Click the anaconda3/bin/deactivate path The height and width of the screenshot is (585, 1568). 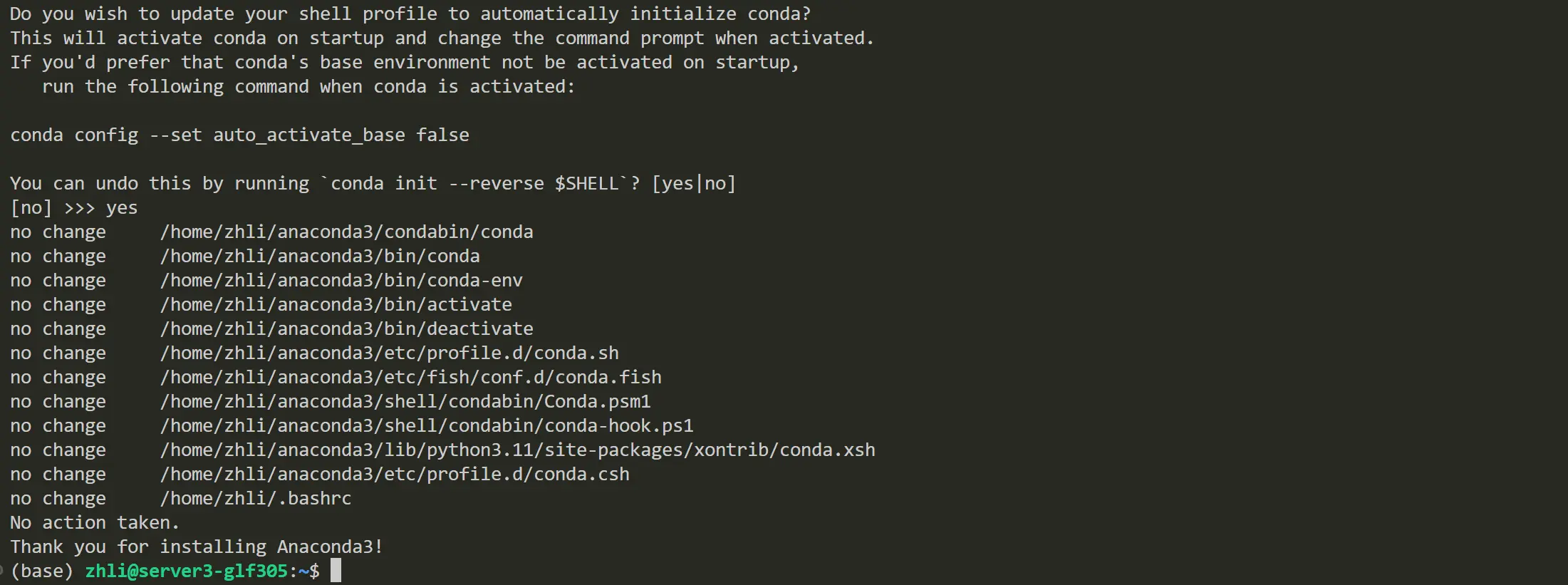[347, 328]
